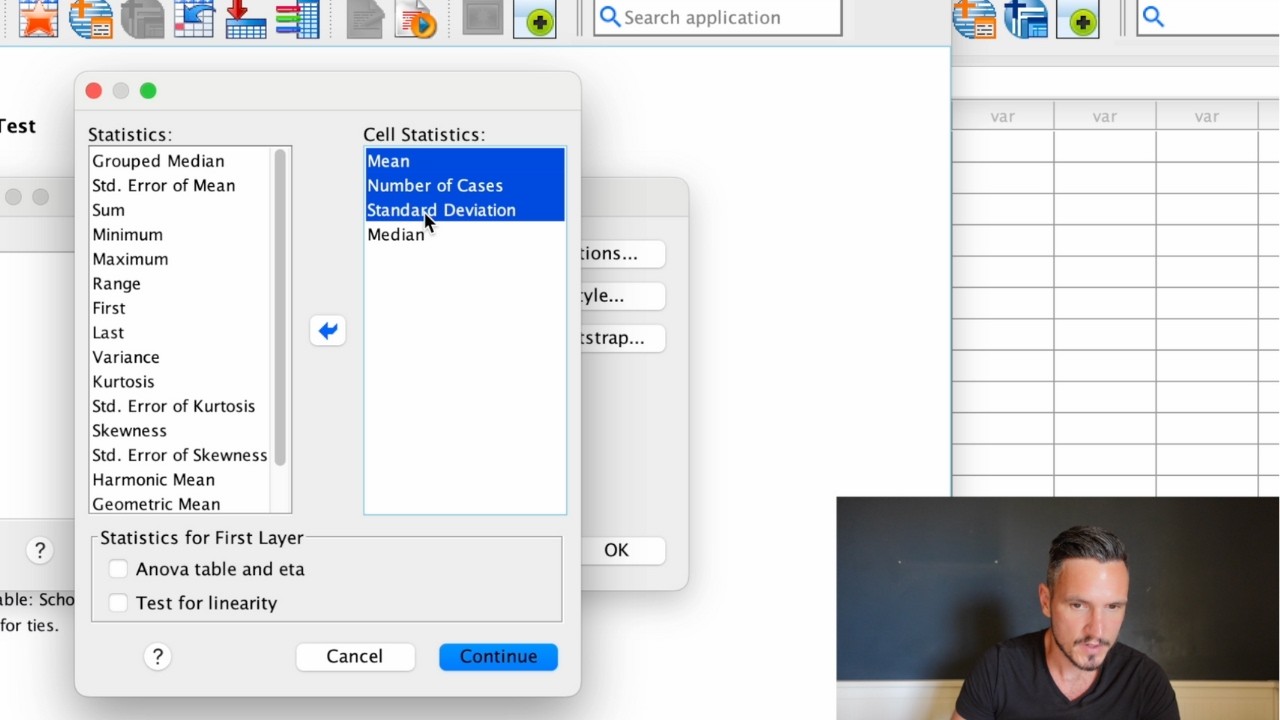1280x720 pixels.
Task: Open the partially hidden Options button
Action: 622,254
